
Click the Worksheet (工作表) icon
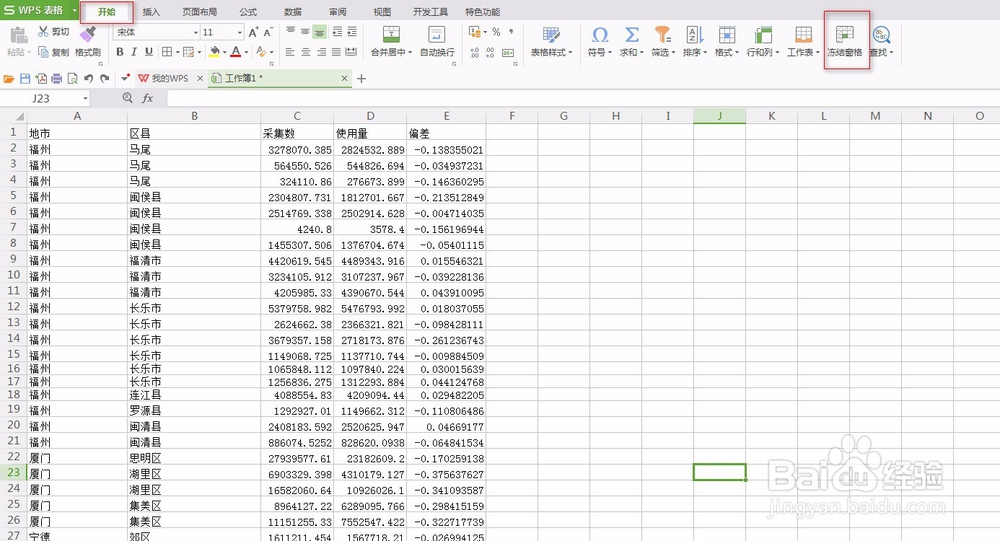(x=803, y=34)
